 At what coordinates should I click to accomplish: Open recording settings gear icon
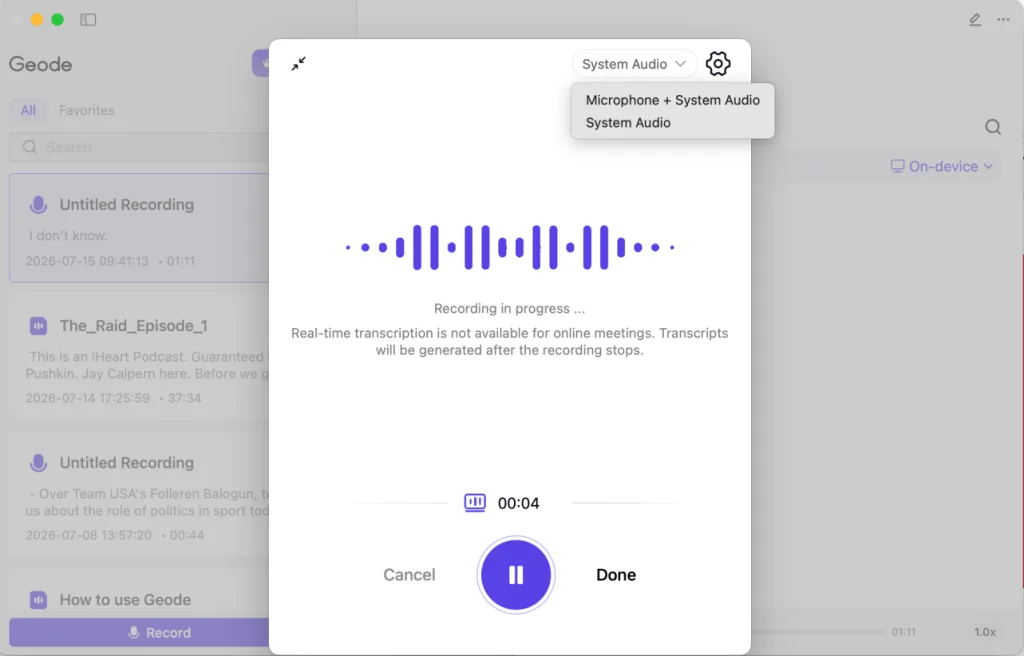click(718, 63)
